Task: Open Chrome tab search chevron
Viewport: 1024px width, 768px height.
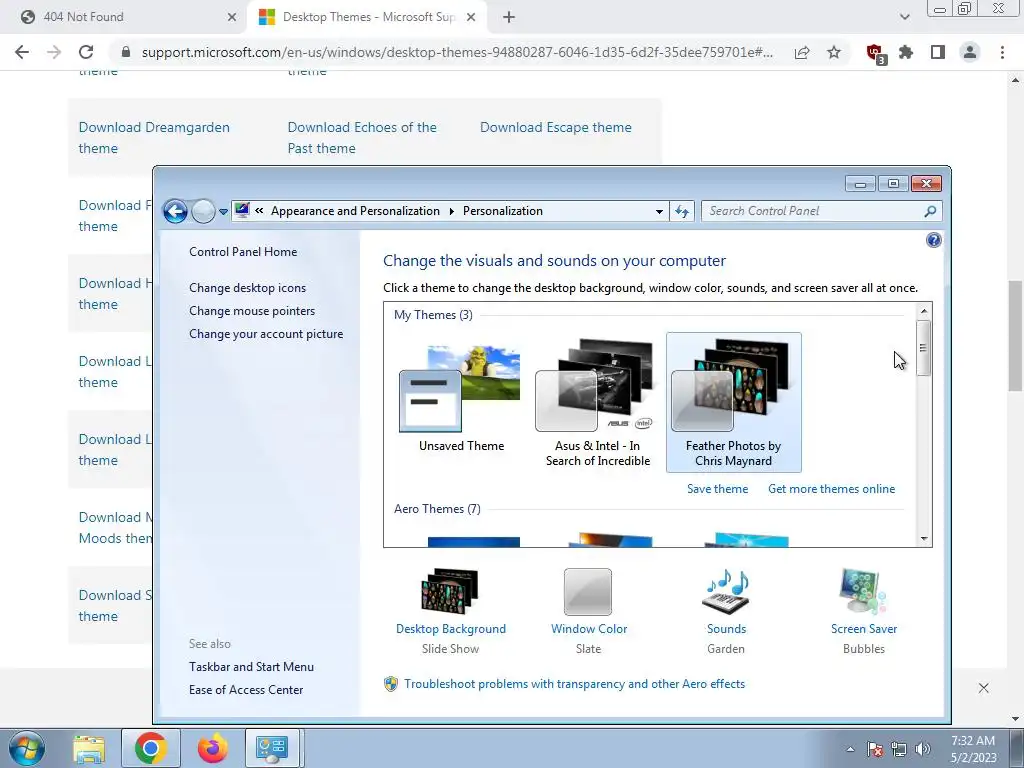Action: tap(904, 17)
